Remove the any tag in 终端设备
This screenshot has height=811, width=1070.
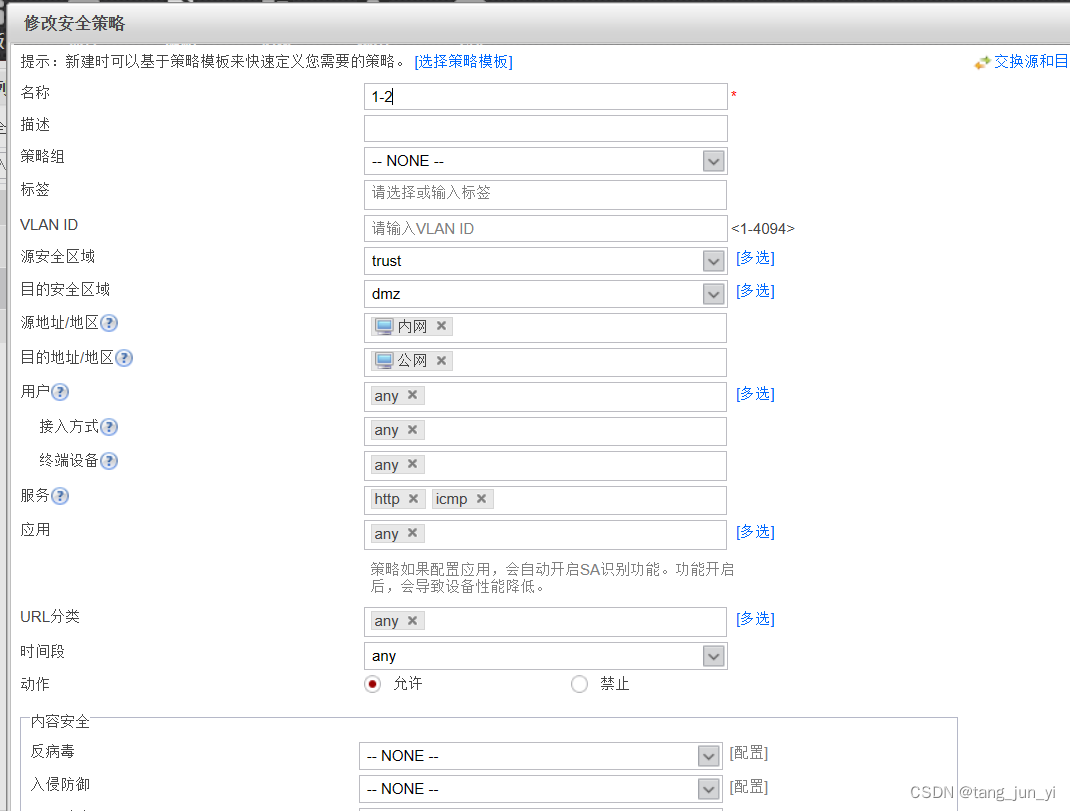pos(412,464)
